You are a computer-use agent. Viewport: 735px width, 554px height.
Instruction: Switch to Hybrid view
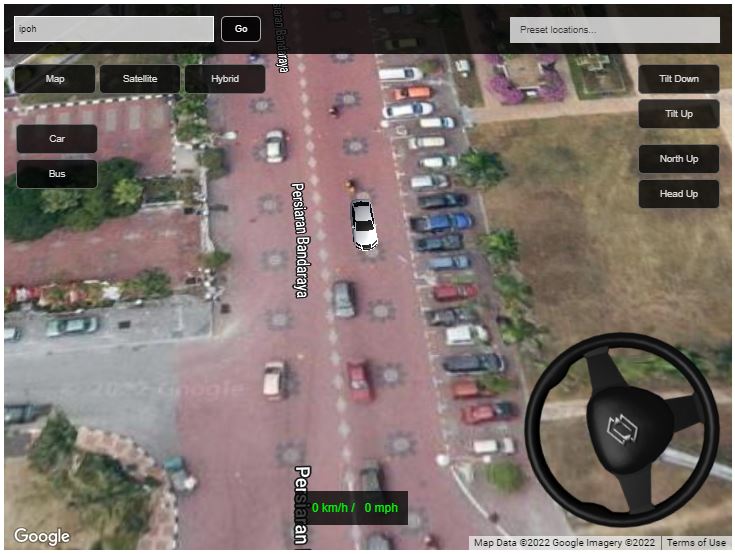225,79
